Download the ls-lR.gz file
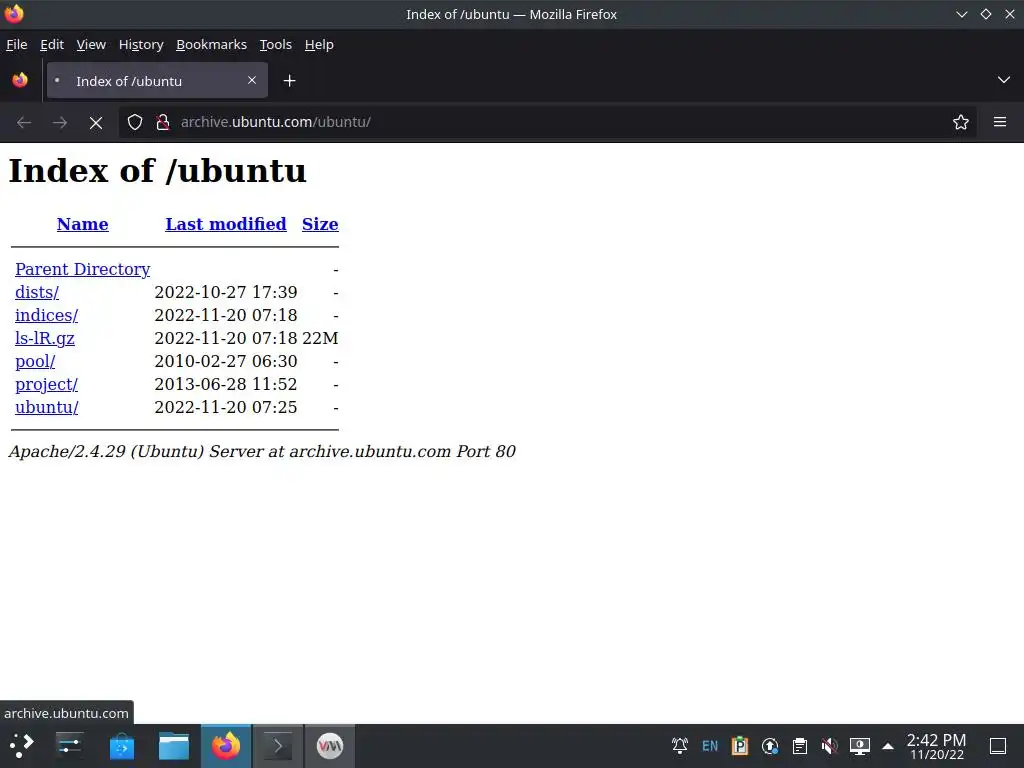 (x=45, y=338)
